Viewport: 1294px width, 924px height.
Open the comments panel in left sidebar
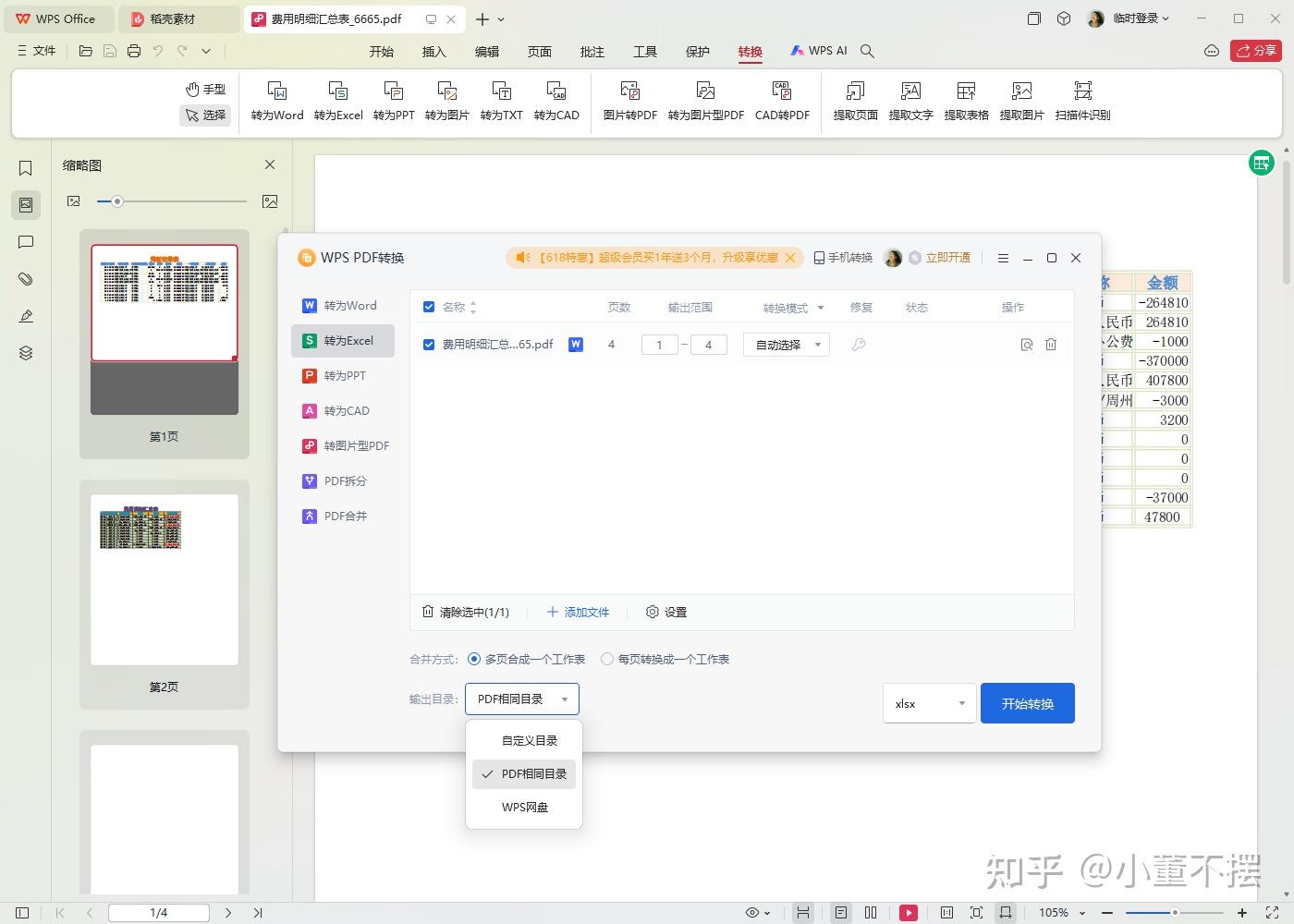coord(26,242)
